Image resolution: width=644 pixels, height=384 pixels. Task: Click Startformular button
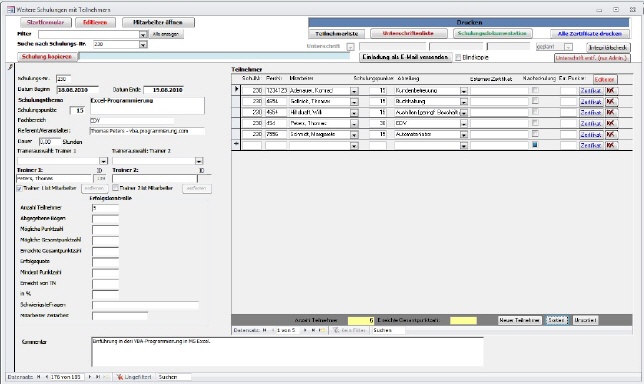[x=46, y=23]
